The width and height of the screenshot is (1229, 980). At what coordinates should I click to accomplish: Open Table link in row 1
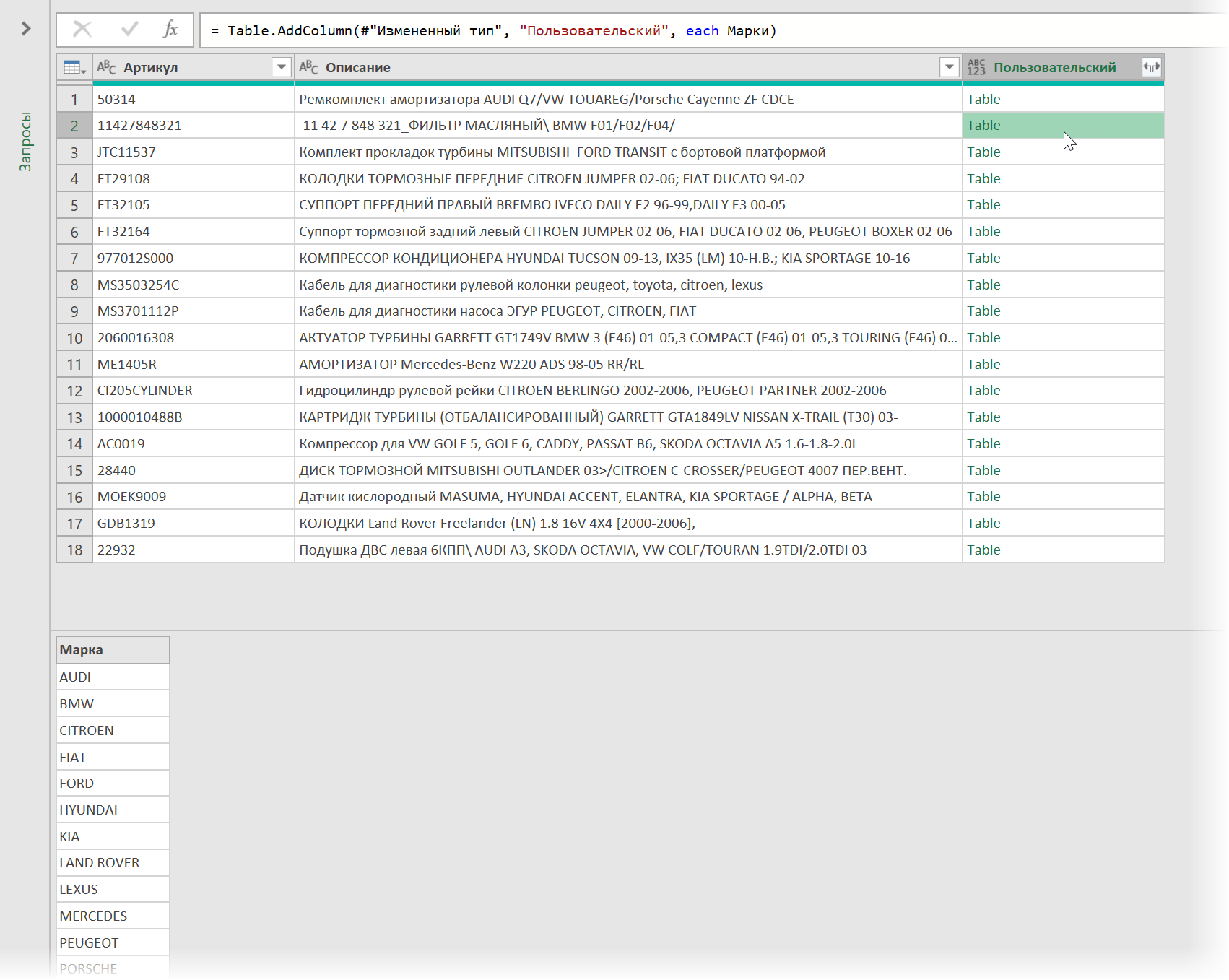(x=983, y=99)
